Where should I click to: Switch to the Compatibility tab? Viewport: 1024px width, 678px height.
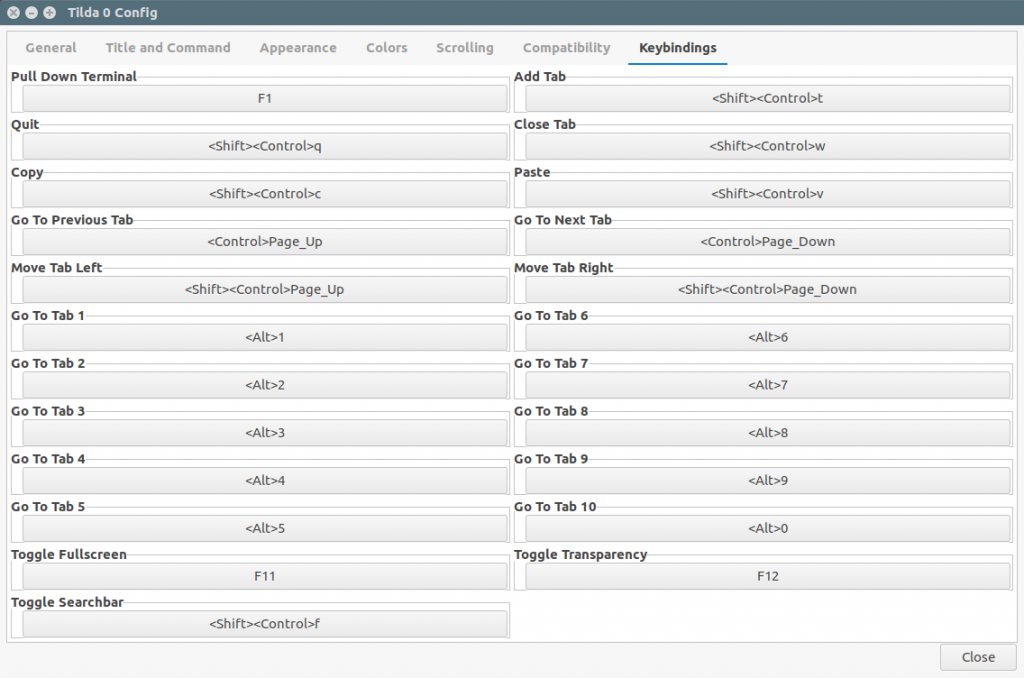566,48
